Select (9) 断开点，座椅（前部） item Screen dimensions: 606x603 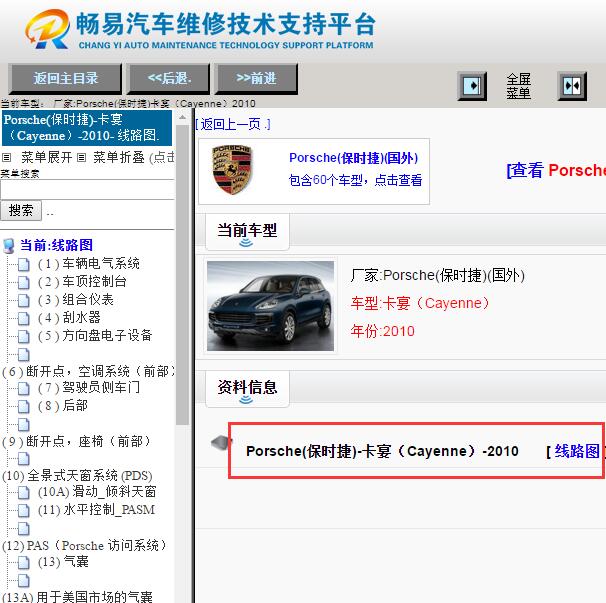tap(76, 441)
